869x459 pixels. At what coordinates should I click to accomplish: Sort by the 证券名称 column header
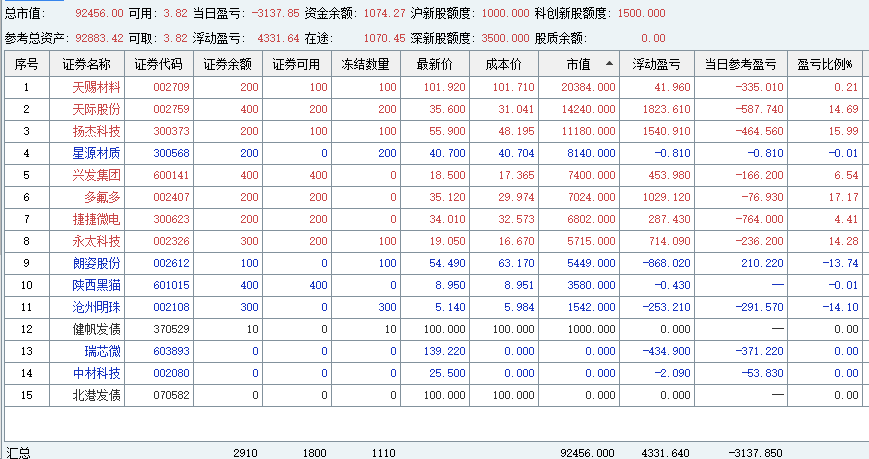(87, 64)
